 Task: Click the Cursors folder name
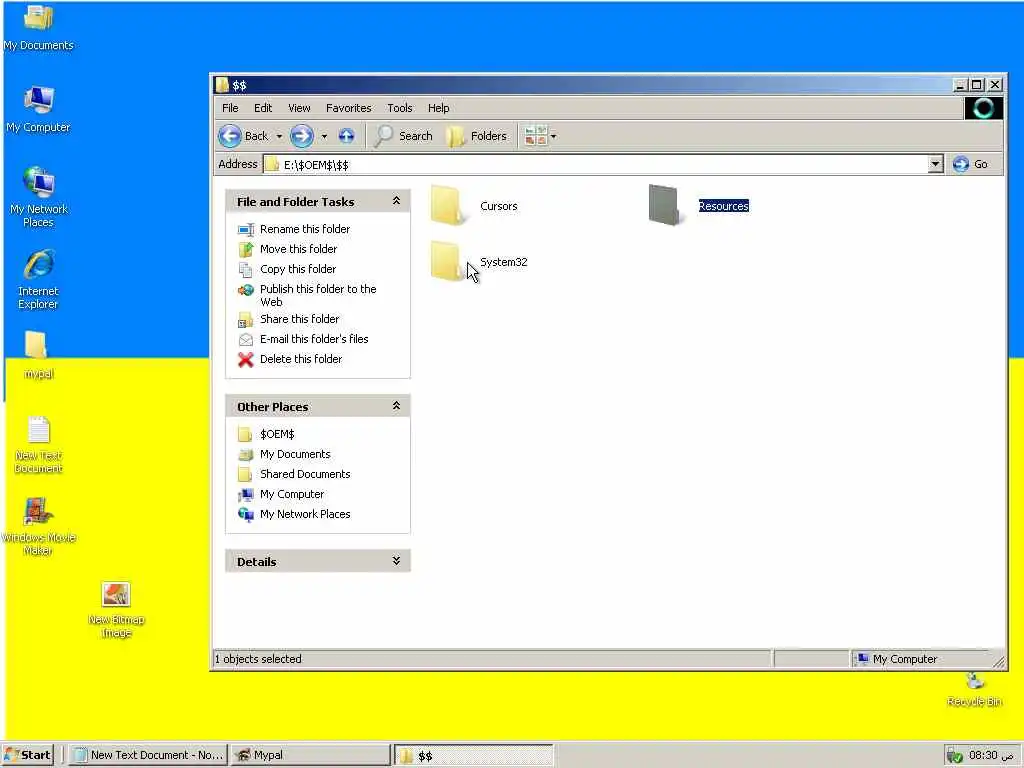[498, 206]
